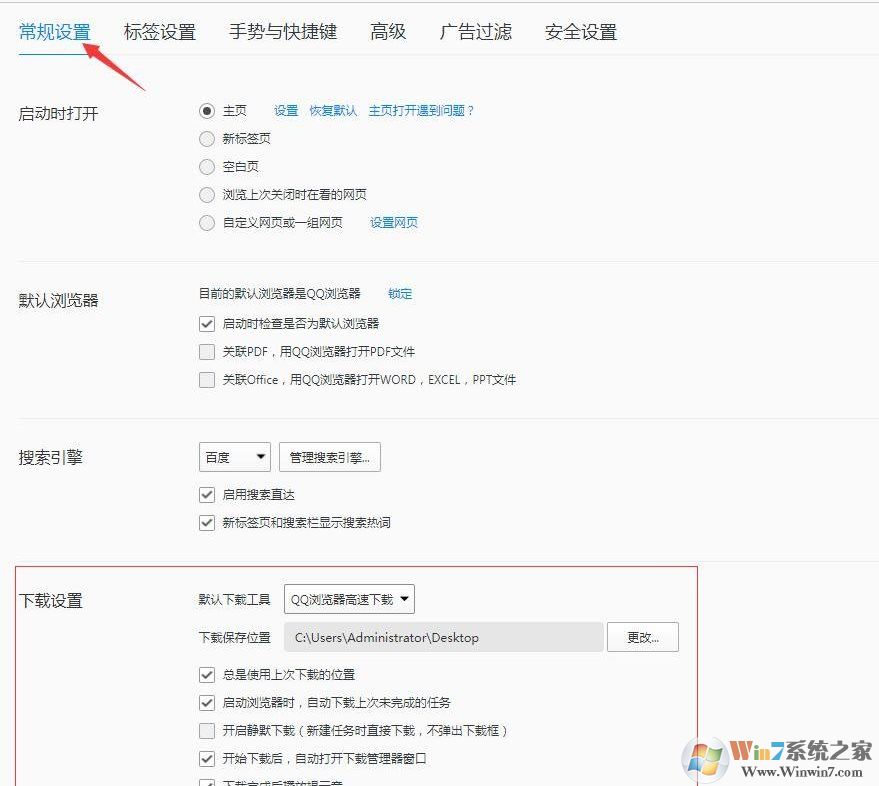Open the 广告过滤 tab
The image size is (879, 786).
[475, 31]
